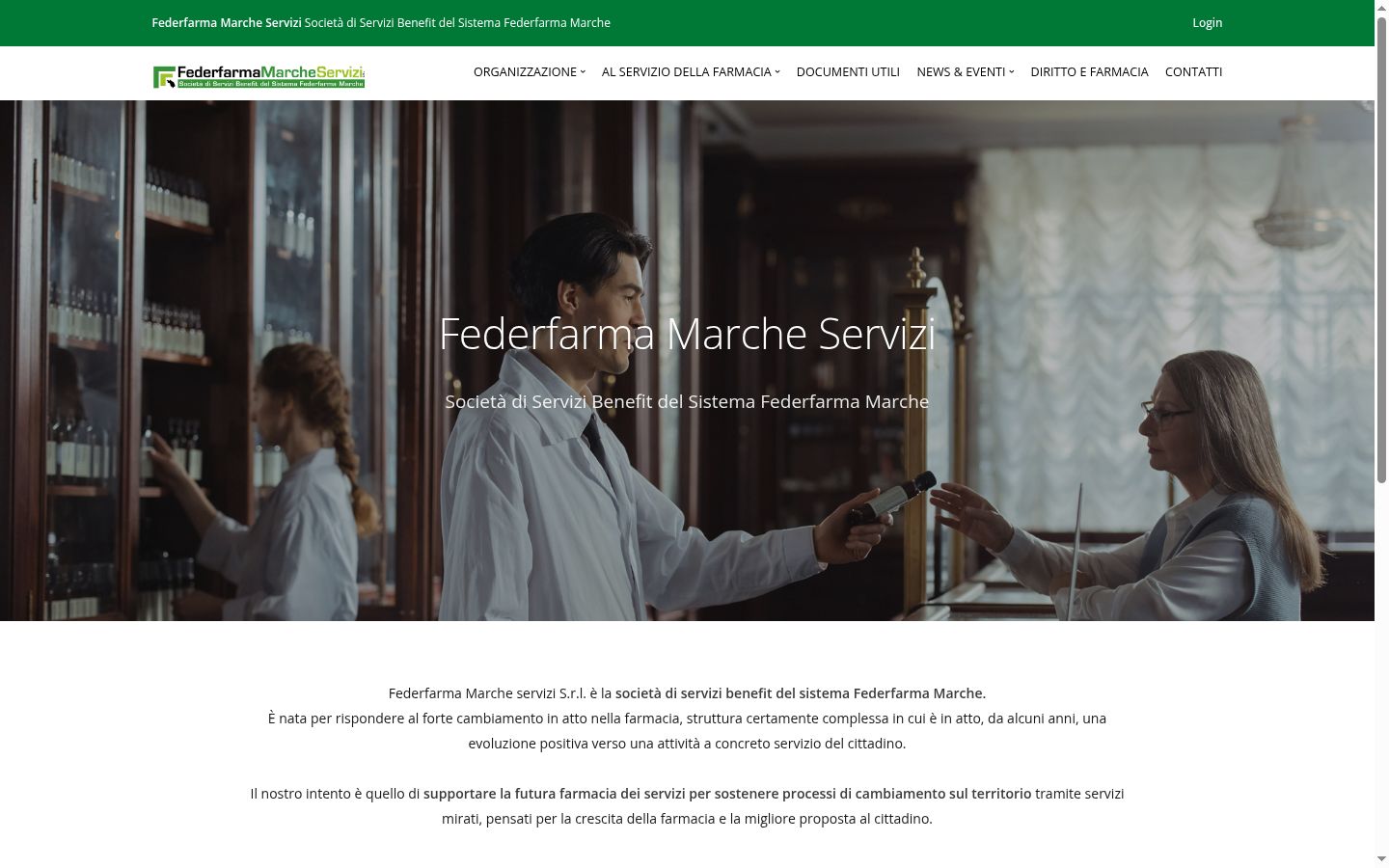The width and height of the screenshot is (1389, 868).
Task: Click top bar text Federfarma Marche Servizi
Action: coord(227,22)
